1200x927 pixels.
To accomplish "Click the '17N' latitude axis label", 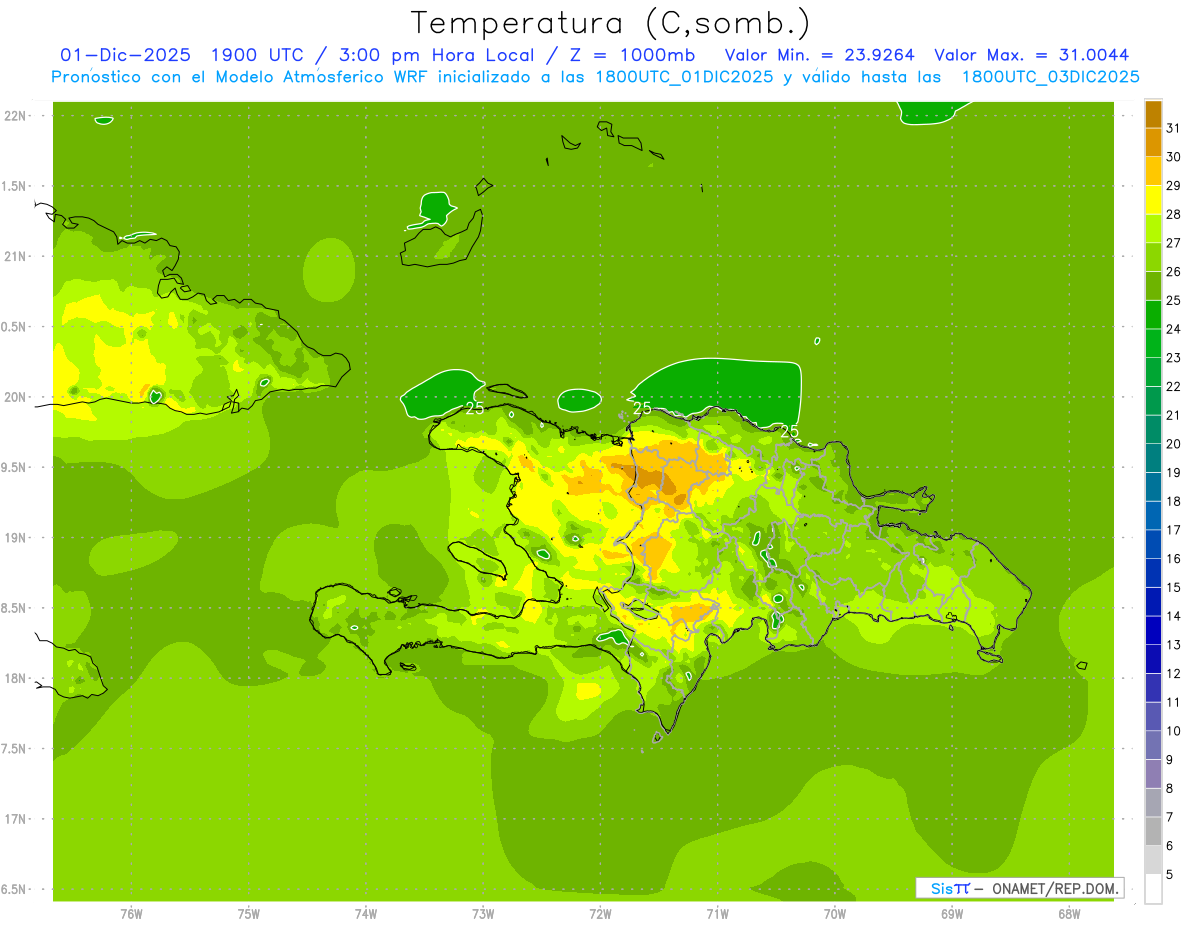I will (x=16, y=819).
